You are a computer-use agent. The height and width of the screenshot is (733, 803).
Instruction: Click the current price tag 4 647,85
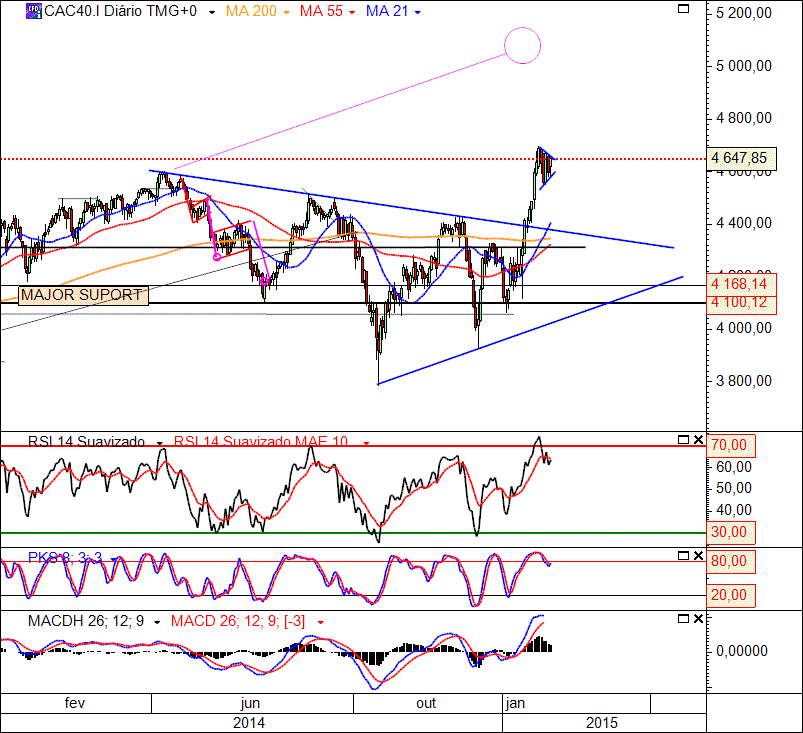(x=742, y=158)
